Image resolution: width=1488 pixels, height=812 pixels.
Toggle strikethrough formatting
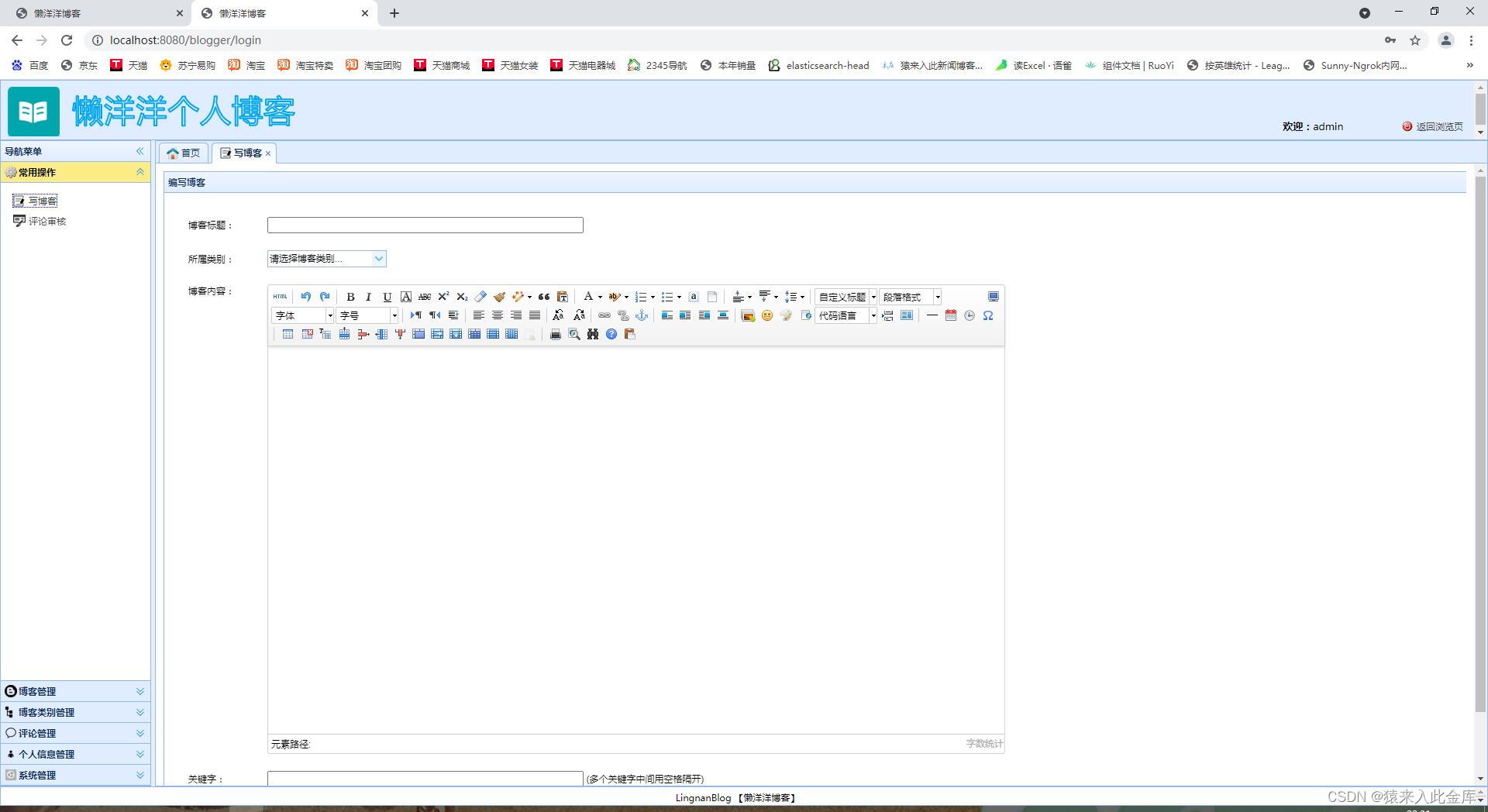click(425, 297)
